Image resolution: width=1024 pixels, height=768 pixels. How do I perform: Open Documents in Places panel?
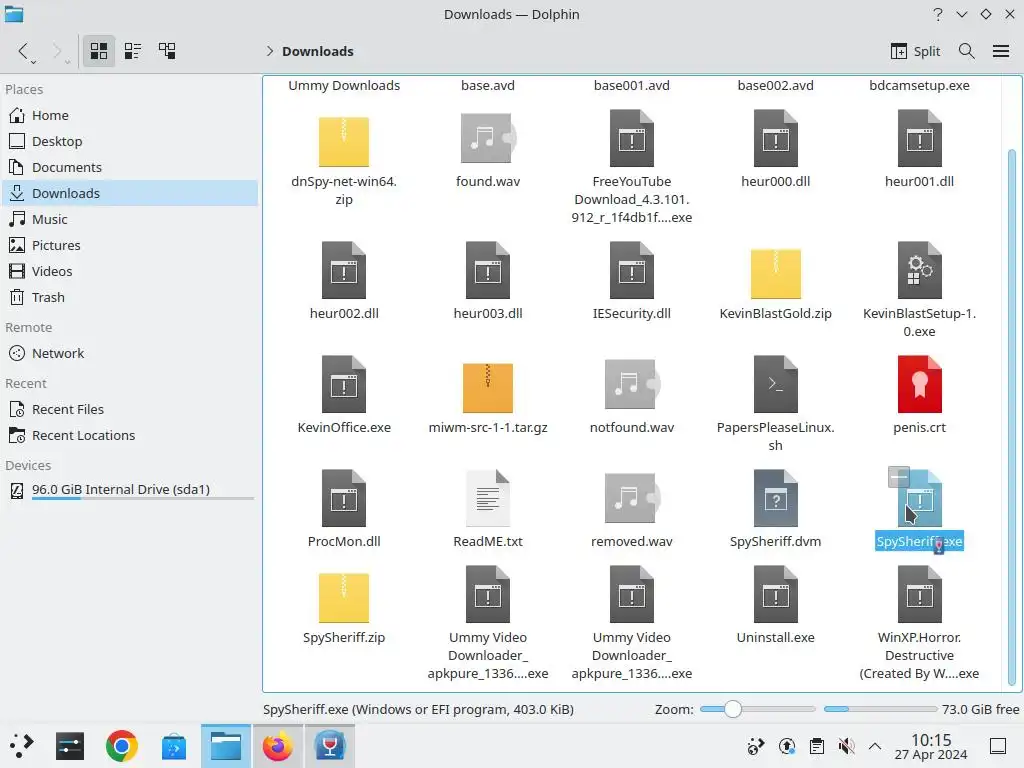(129, 167)
